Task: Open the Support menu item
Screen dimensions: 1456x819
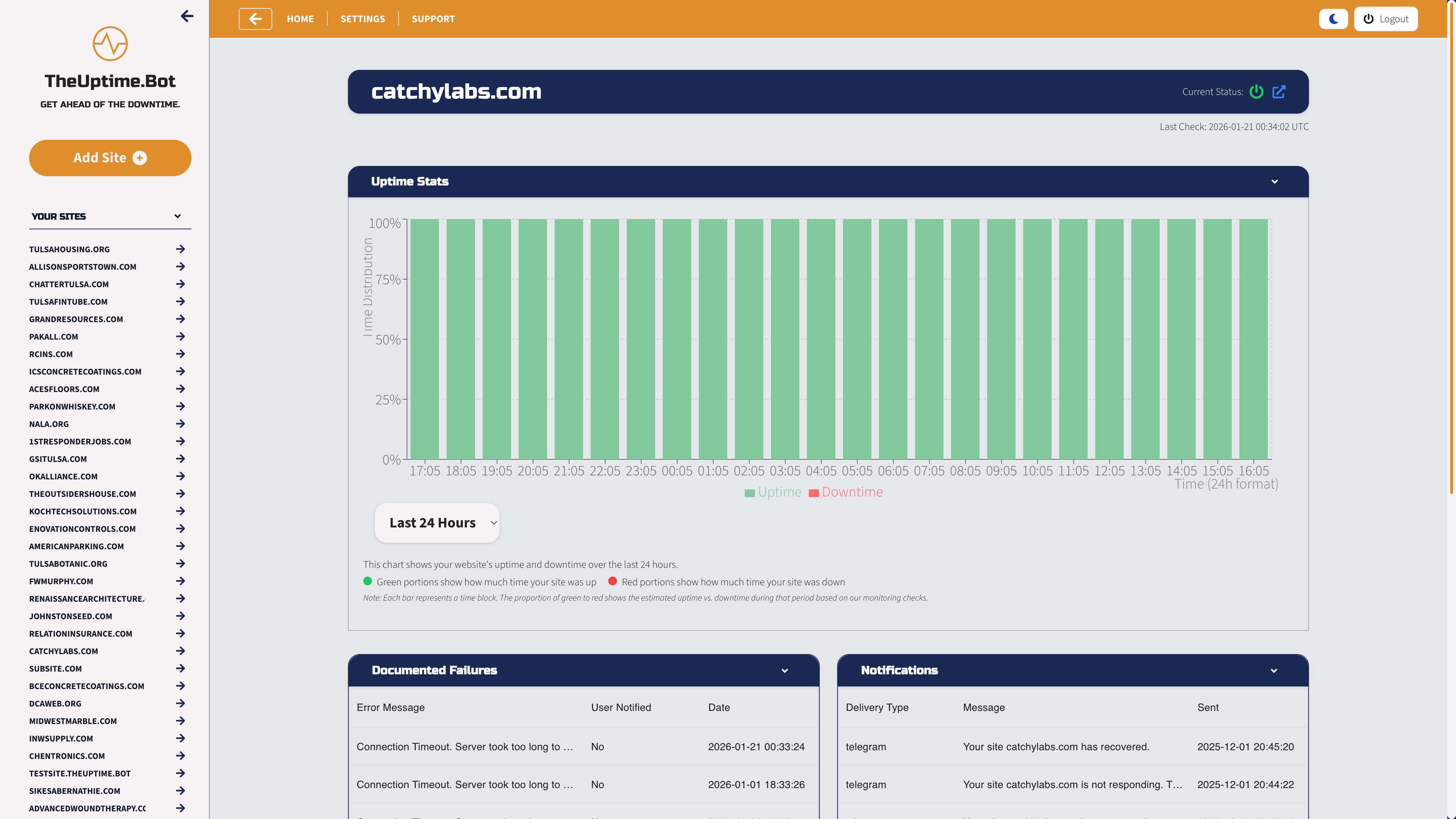Action: point(433,19)
